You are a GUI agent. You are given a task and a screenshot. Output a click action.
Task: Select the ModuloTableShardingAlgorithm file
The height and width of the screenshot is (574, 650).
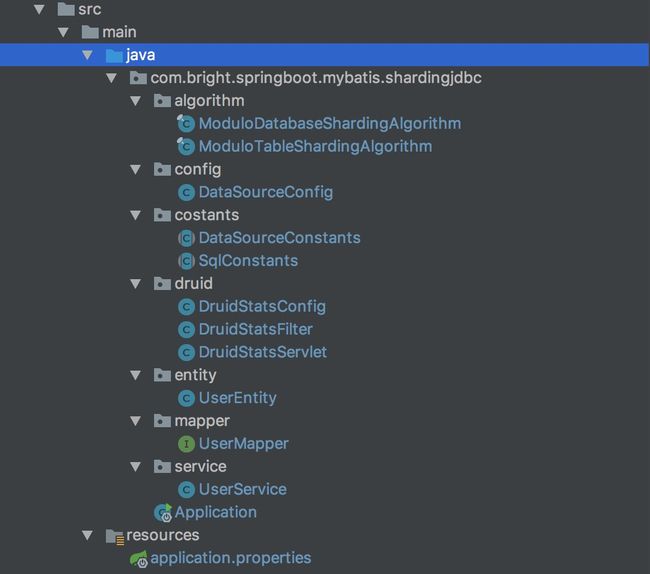click(x=315, y=146)
